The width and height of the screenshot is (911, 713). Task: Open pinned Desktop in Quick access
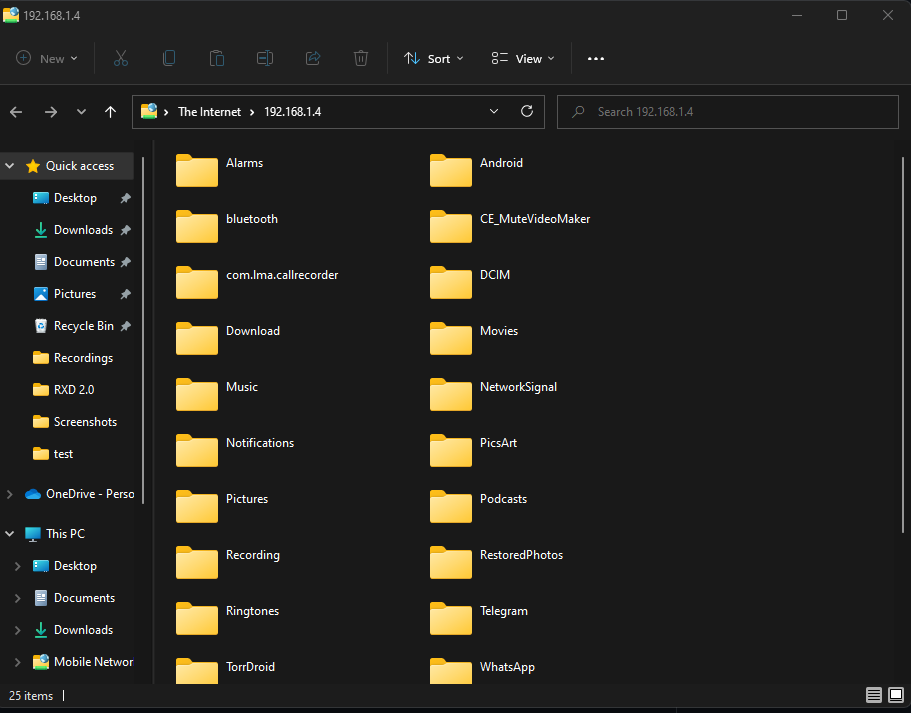pos(74,198)
